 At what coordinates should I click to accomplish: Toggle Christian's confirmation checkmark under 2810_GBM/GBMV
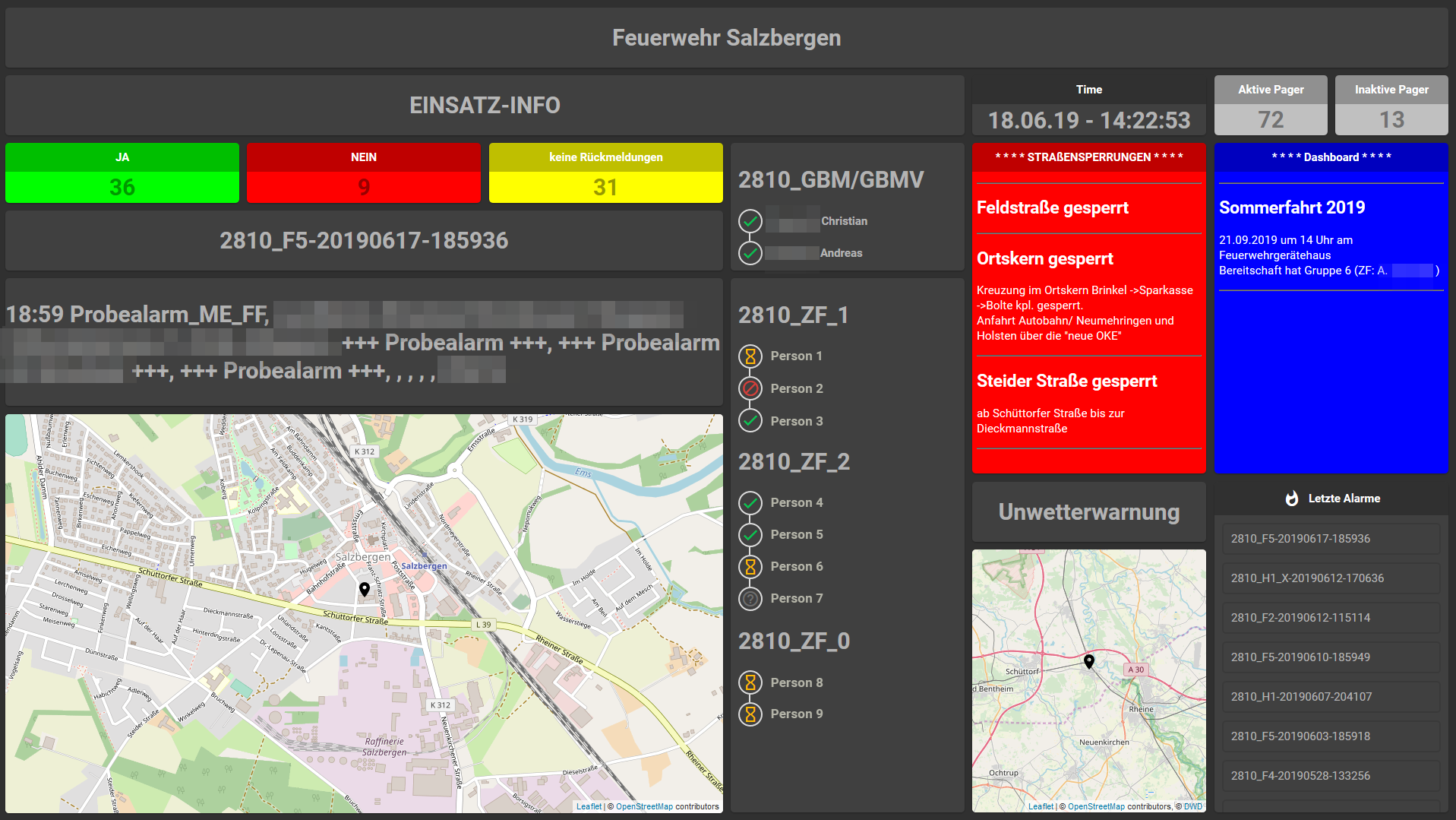750,221
